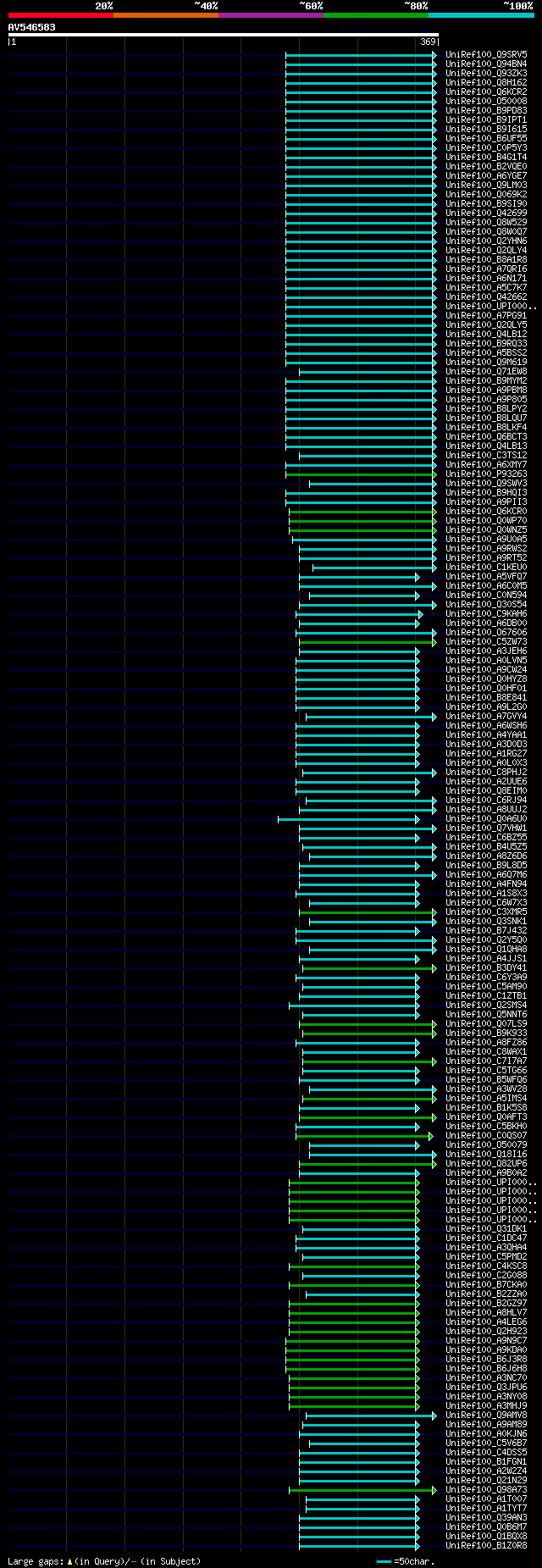Screen dimensions: 542x1568
Task: Open hit UniRef100_Q94BN4
Action: tap(486, 64)
